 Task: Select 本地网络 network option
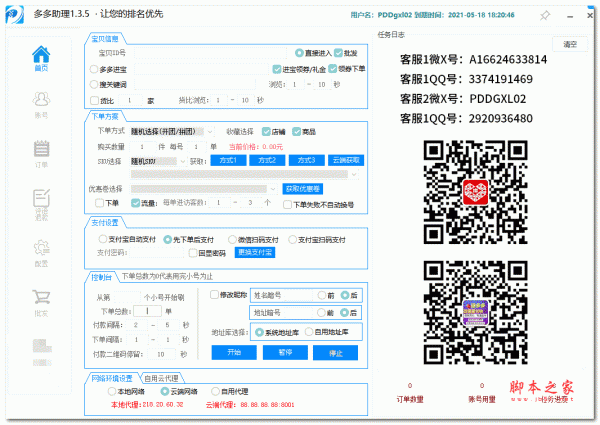tap(111, 391)
